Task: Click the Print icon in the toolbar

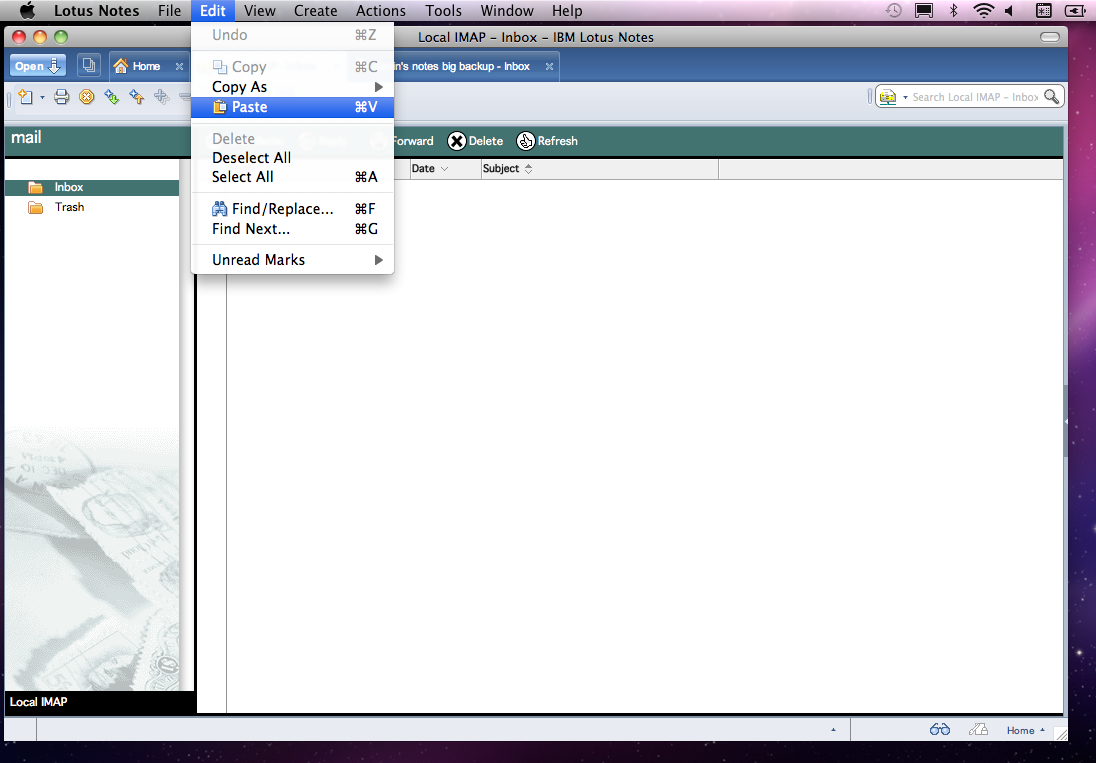Action: pos(61,97)
